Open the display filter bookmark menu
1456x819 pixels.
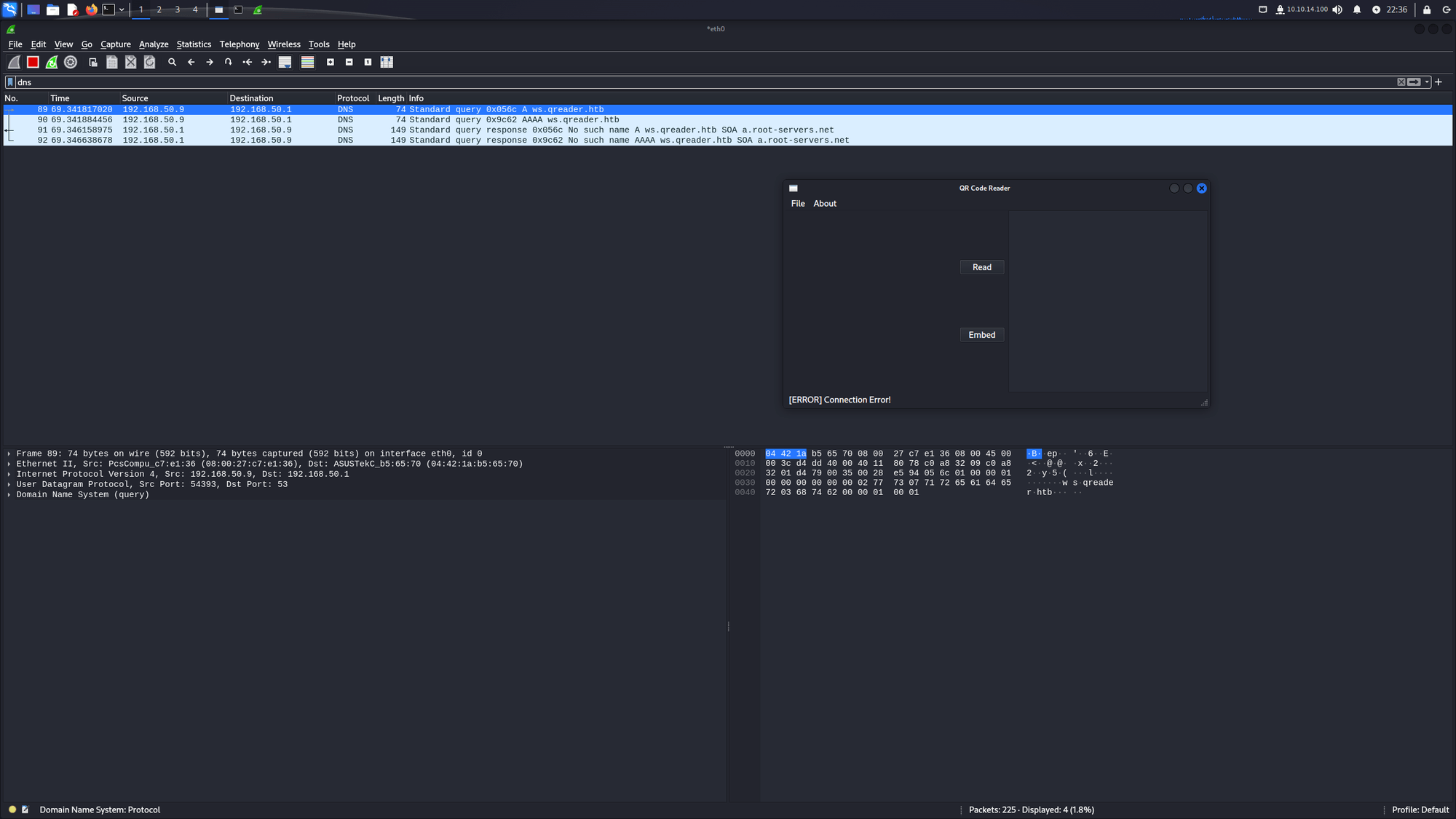pyautogui.click(x=10, y=82)
